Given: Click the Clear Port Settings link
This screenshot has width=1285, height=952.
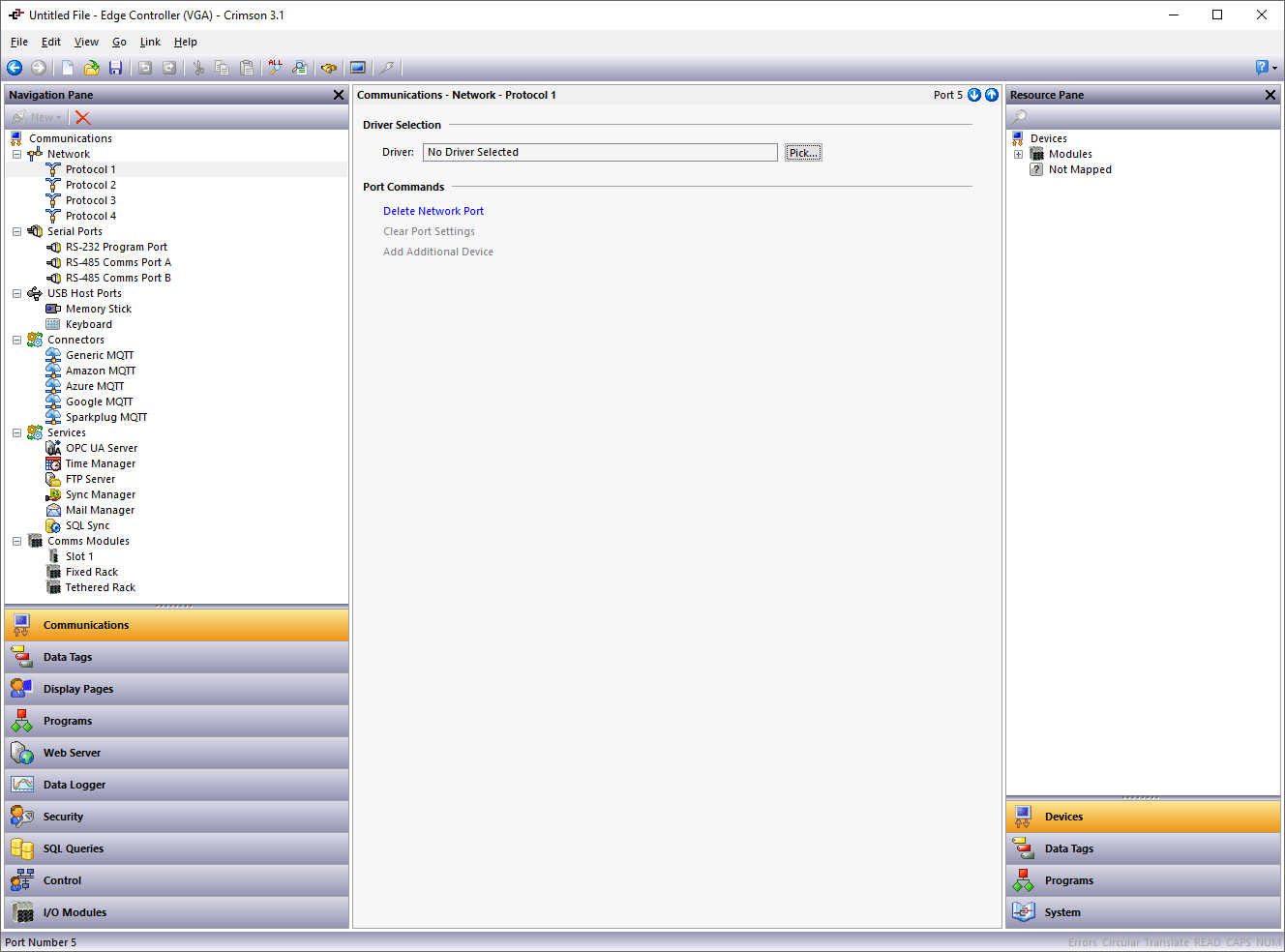Looking at the screenshot, I should 429,231.
